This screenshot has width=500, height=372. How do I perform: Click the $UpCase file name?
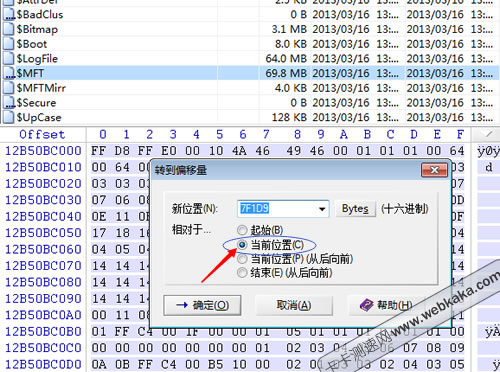tap(39, 117)
